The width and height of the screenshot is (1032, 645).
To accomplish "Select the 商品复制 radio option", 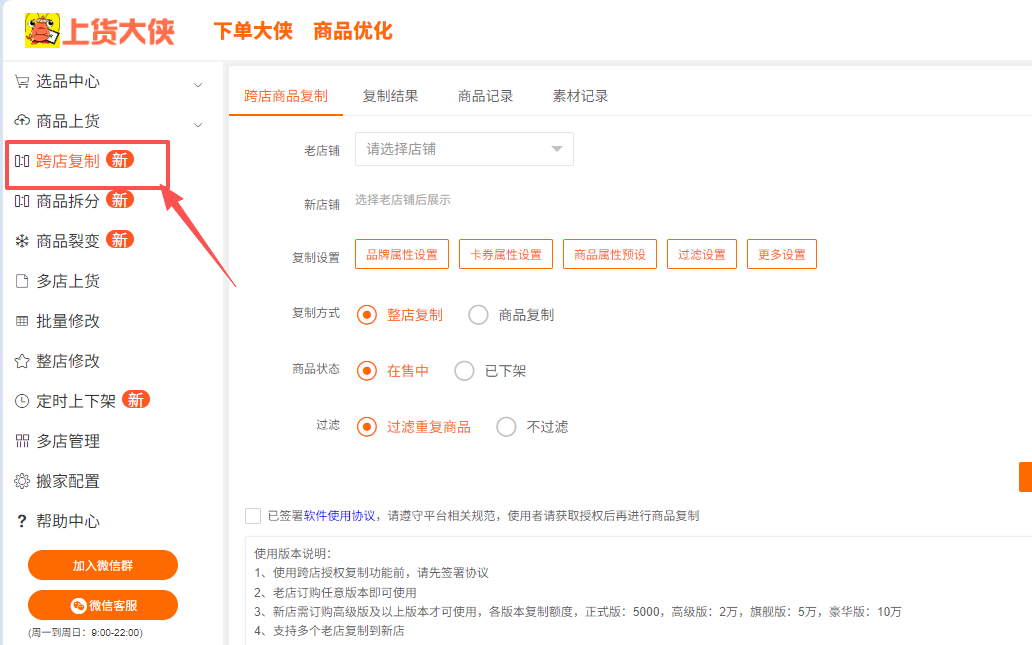I will [x=478, y=315].
